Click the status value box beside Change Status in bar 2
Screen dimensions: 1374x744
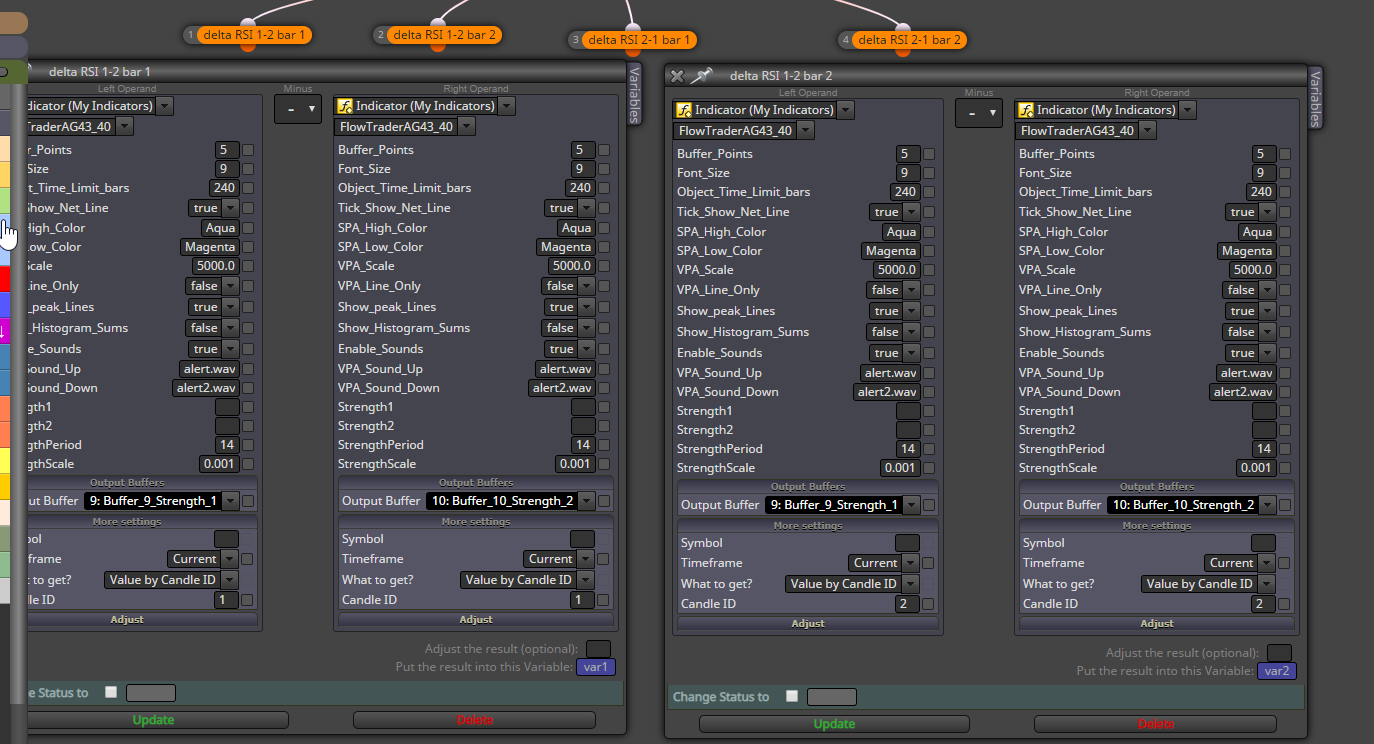tap(832, 697)
